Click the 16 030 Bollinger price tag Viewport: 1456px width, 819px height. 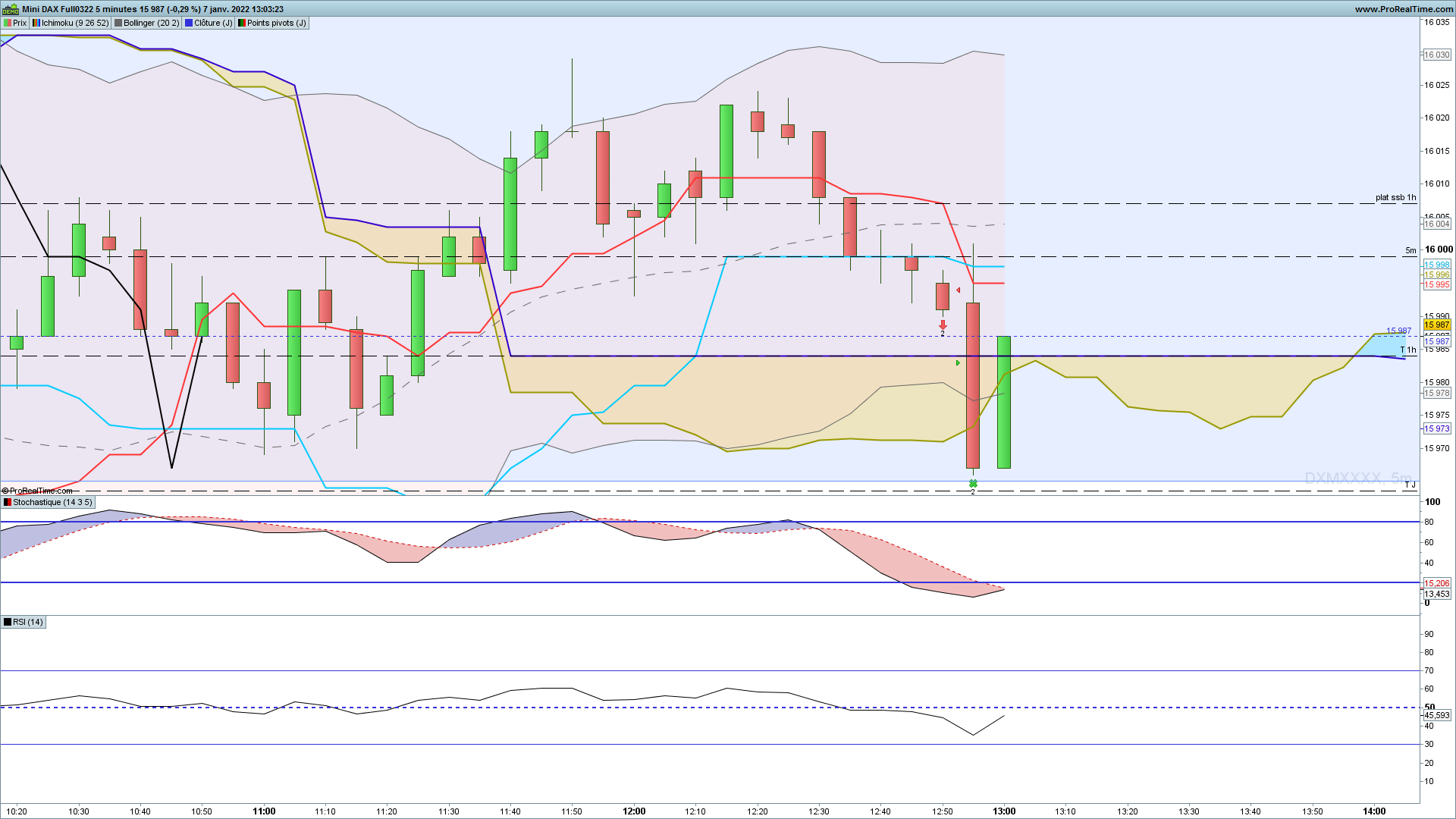pyautogui.click(x=1437, y=55)
